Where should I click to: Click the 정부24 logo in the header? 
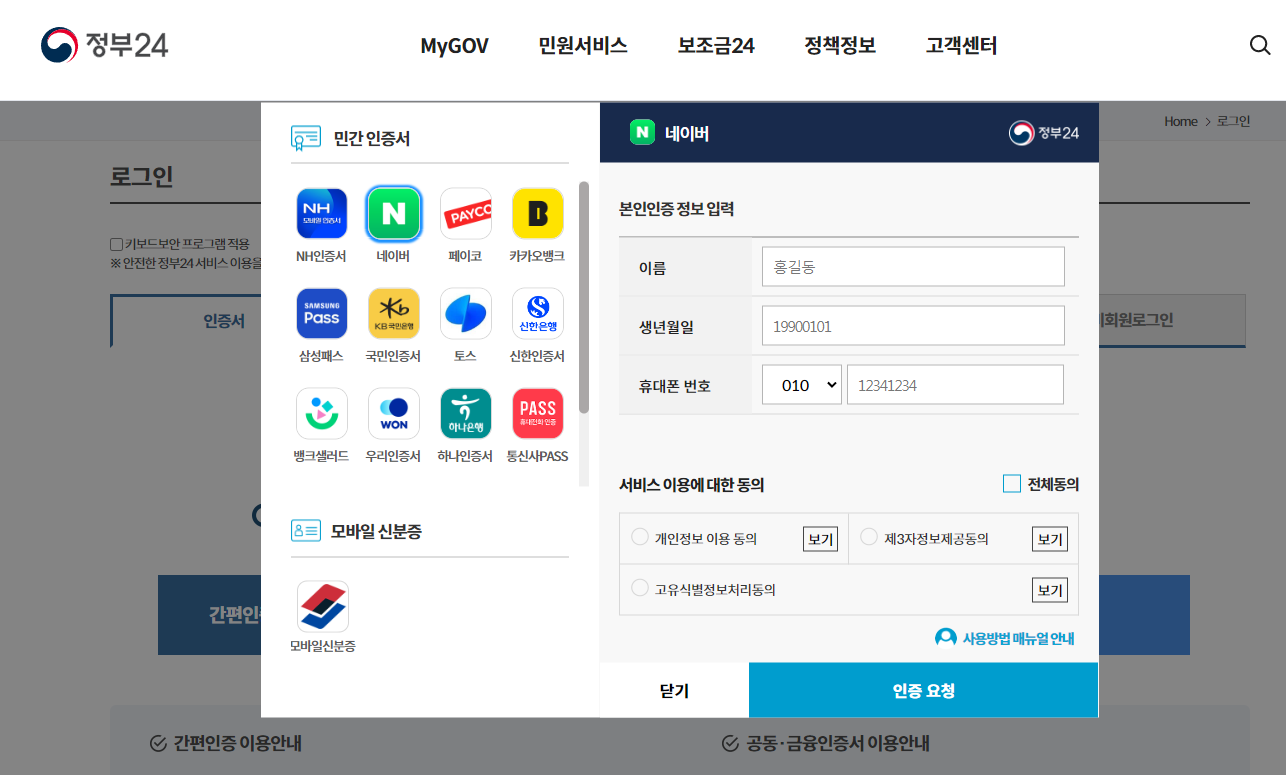point(105,45)
